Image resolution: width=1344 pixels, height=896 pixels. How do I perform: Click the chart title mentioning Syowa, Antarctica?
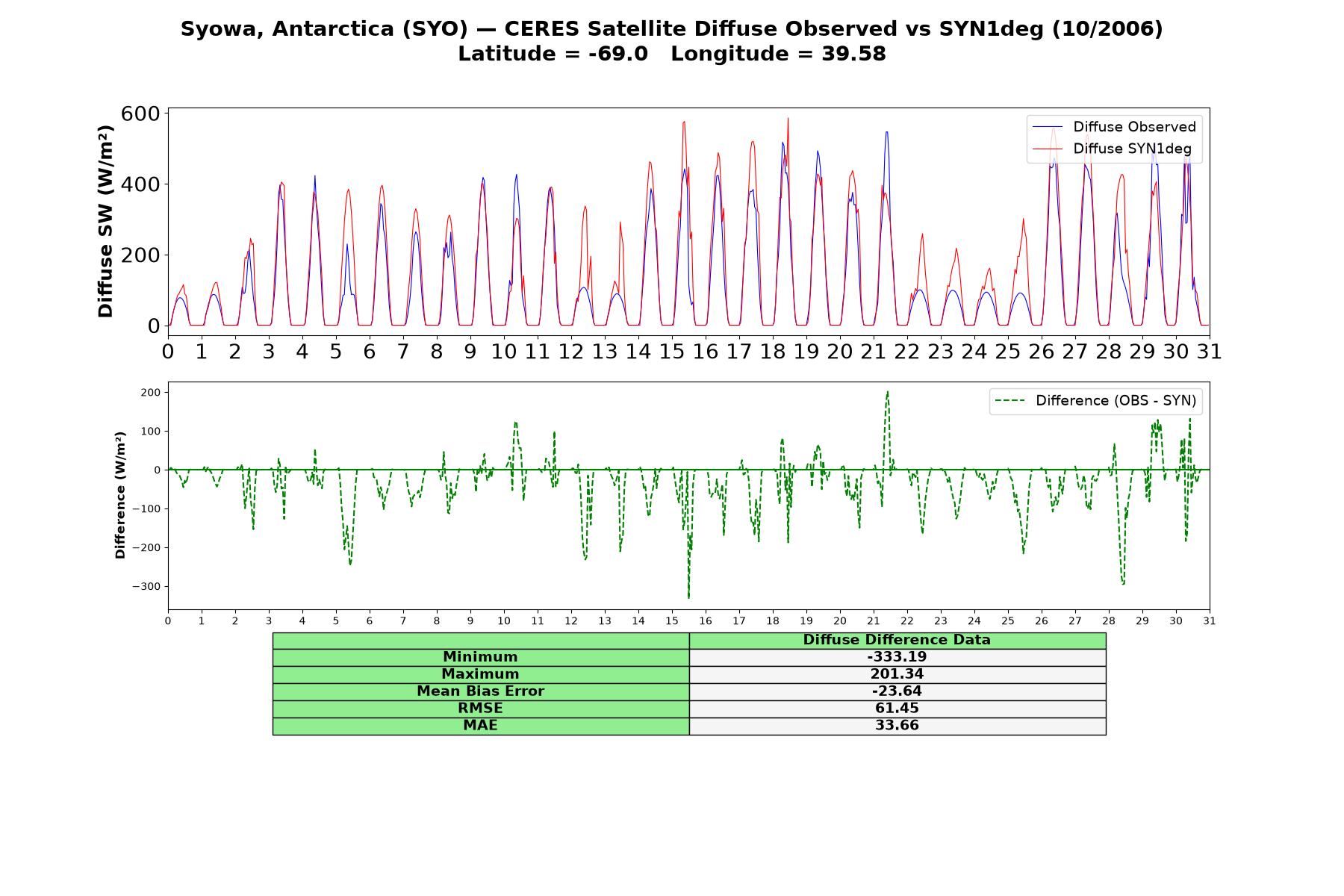coord(672,29)
